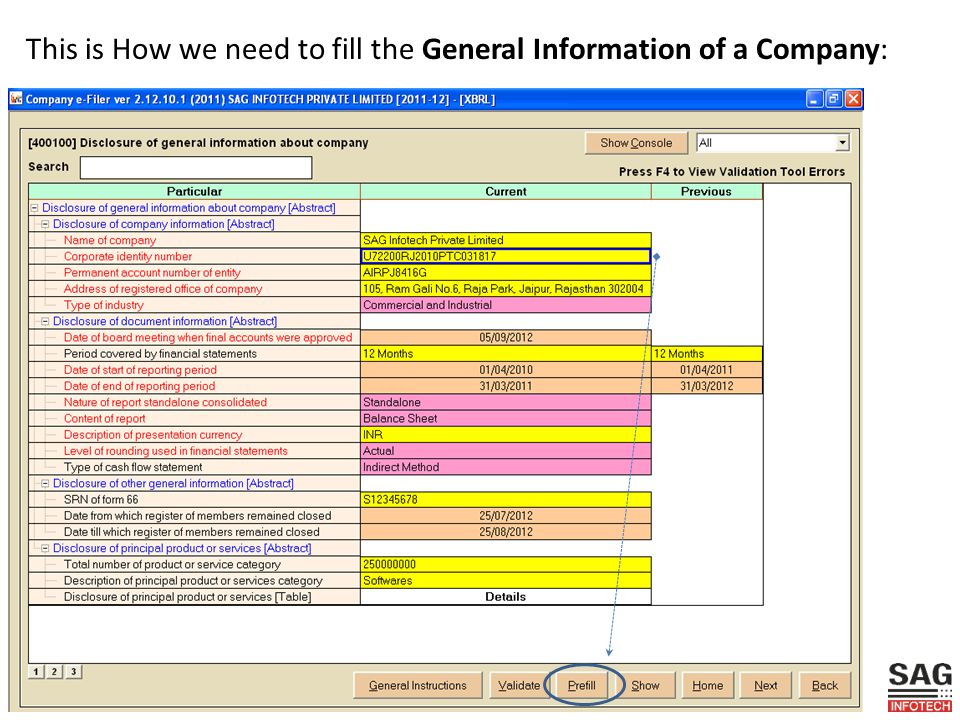Select Type of industry 'Commercial and Industrial' cell
Image resolution: width=960 pixels, height=720 pixels.
pos(506,305)
